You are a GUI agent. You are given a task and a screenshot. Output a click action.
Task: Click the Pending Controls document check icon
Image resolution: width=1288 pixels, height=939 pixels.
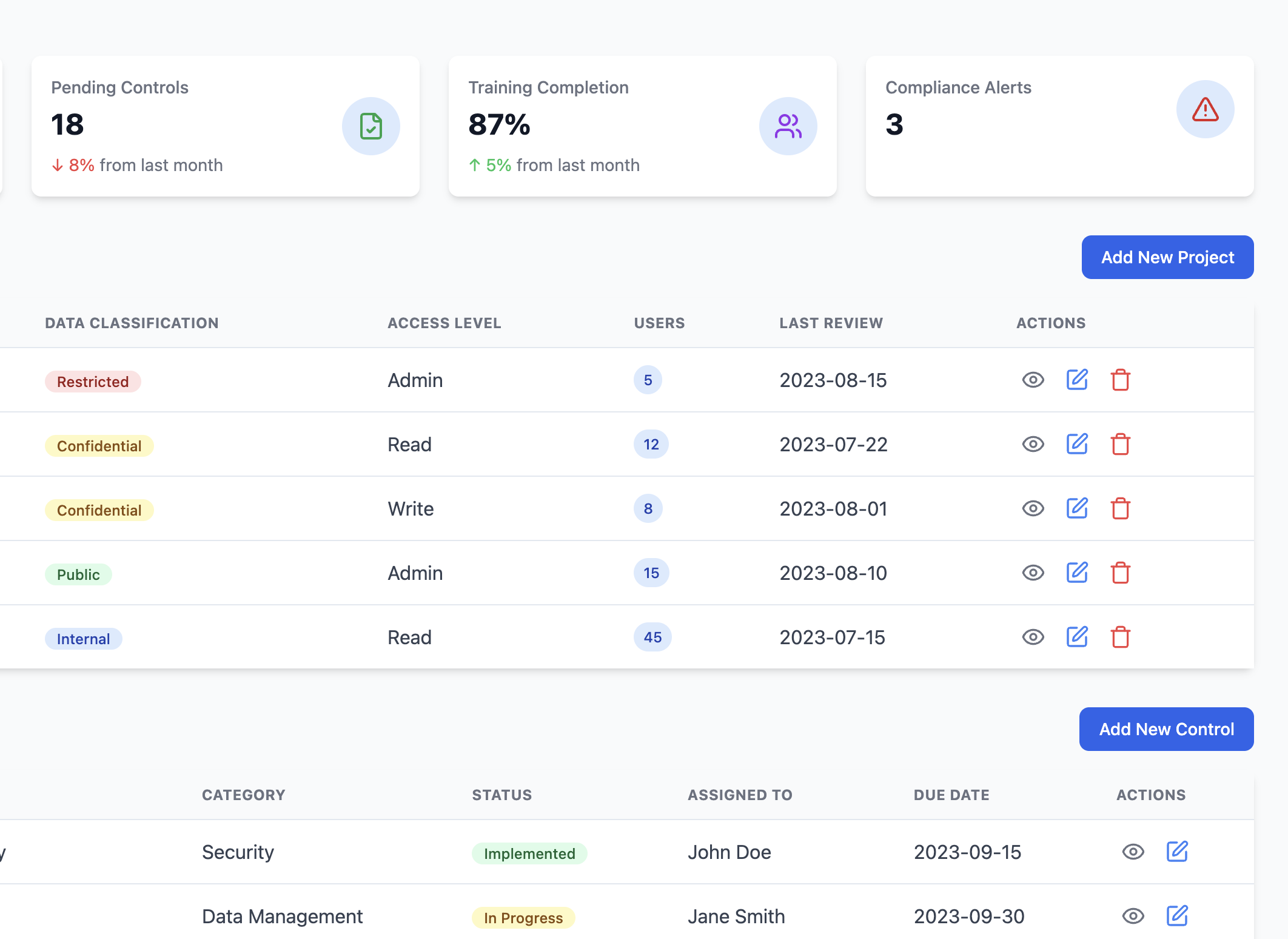point(371,126)
